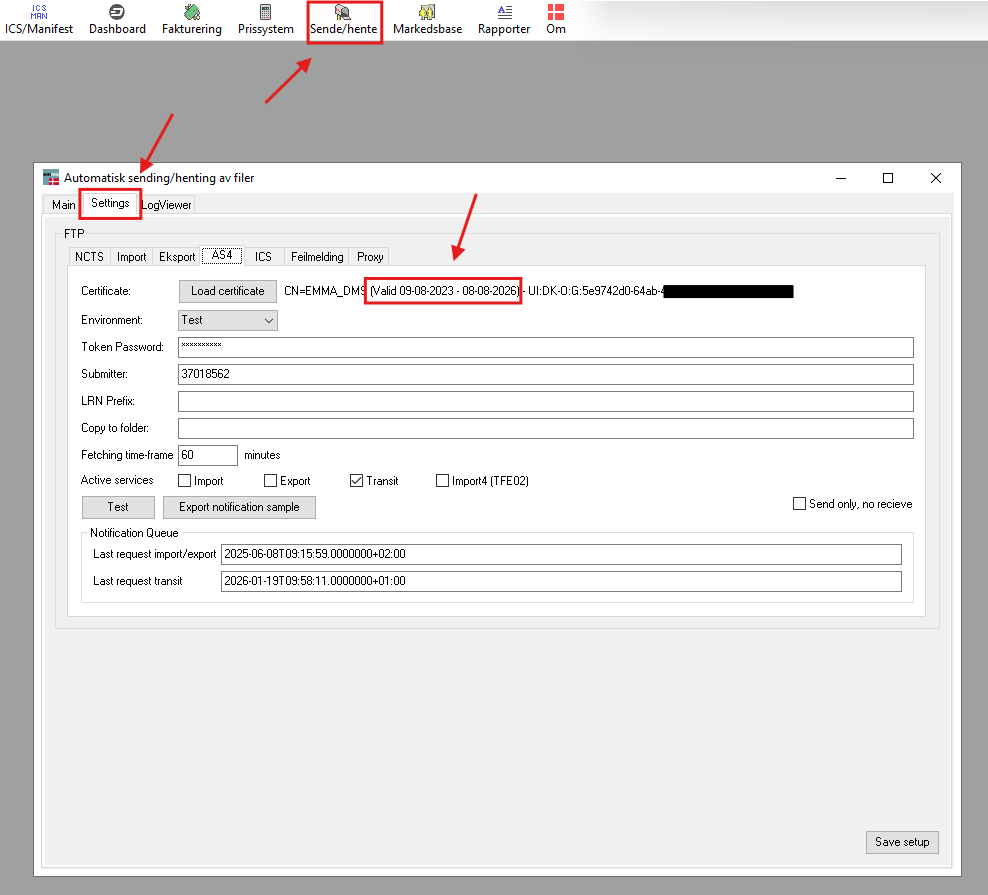Open the Feilmelding sub-tab
Image resolution: width=988 pixels, height=895 pixels.
pos(317,257)
